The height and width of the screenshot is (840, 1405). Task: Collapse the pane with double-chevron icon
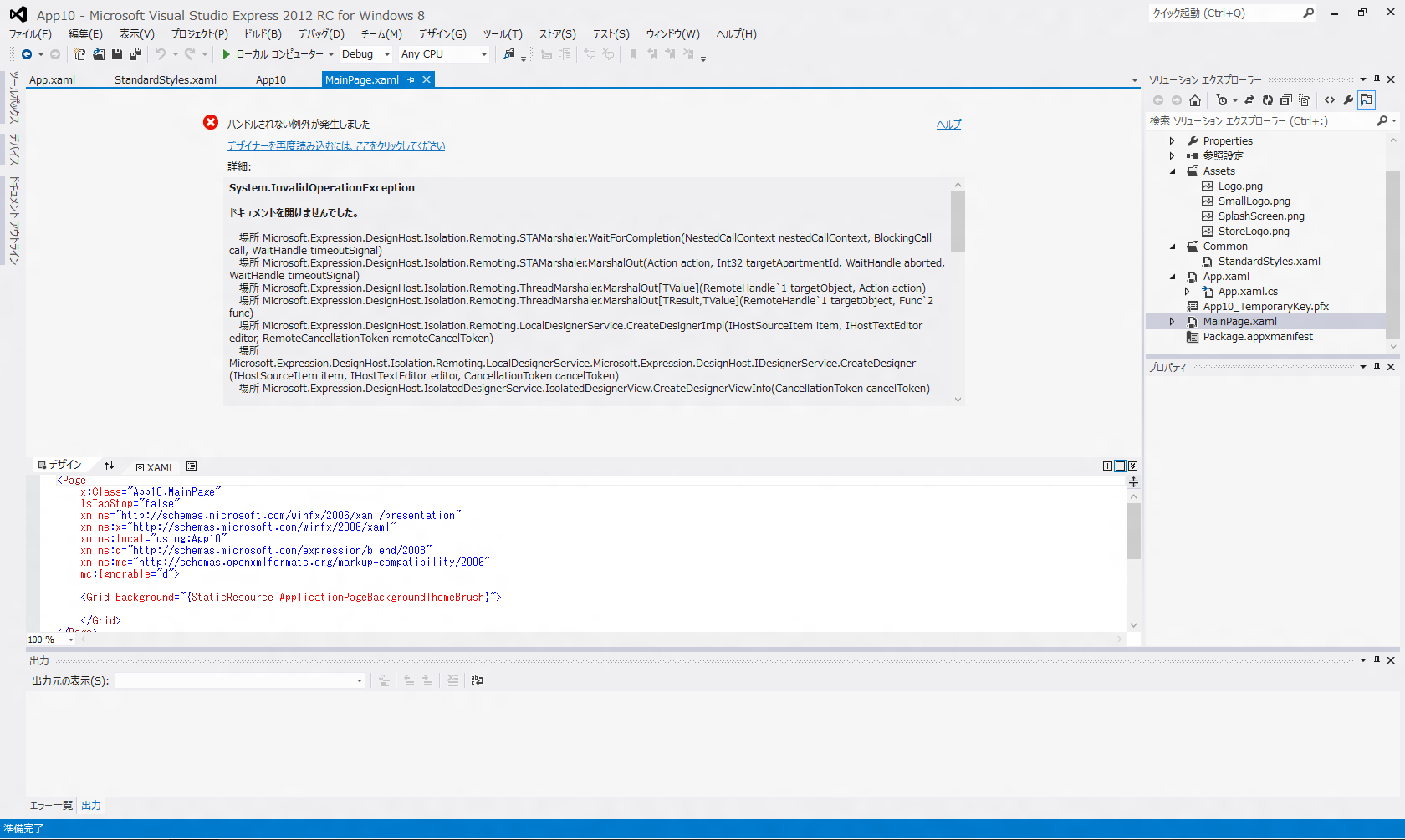pyautogui.click(x=1132, y=466)
